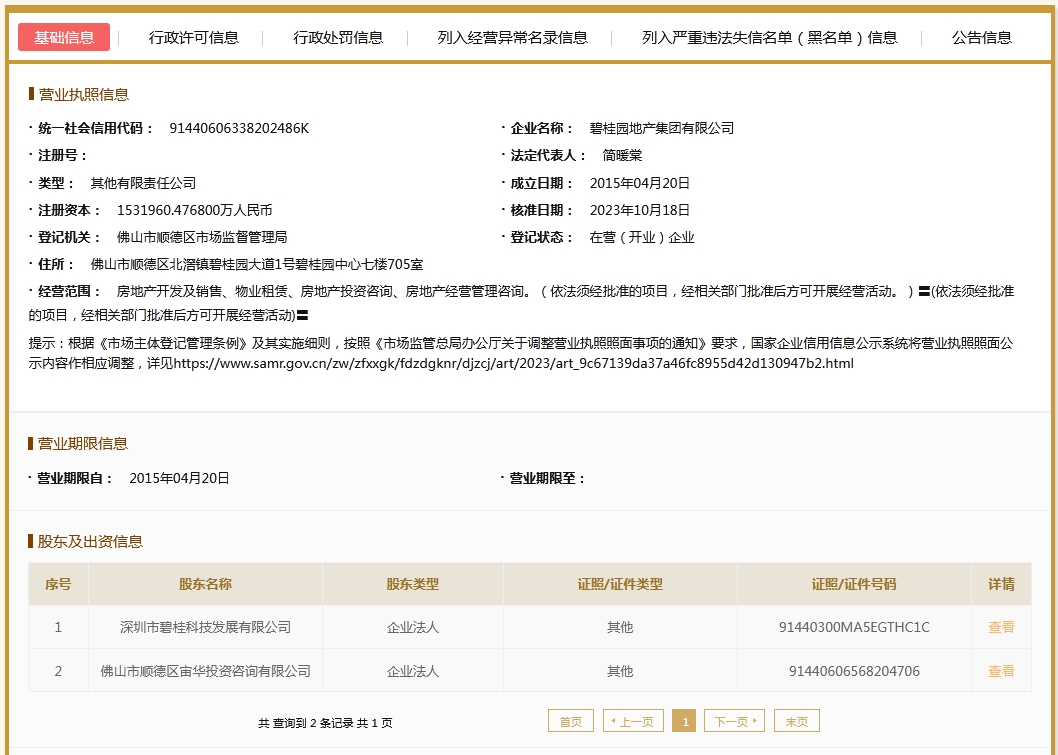
Task: View details for 深圳市碧桂科技发展有限公司
Action: [x=1001, y=627]
